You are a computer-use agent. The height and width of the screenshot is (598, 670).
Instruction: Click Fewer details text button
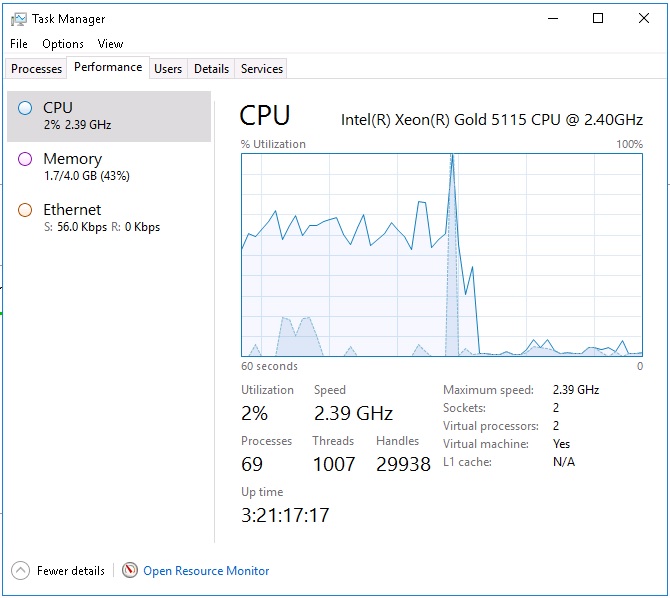coord(71,571)
